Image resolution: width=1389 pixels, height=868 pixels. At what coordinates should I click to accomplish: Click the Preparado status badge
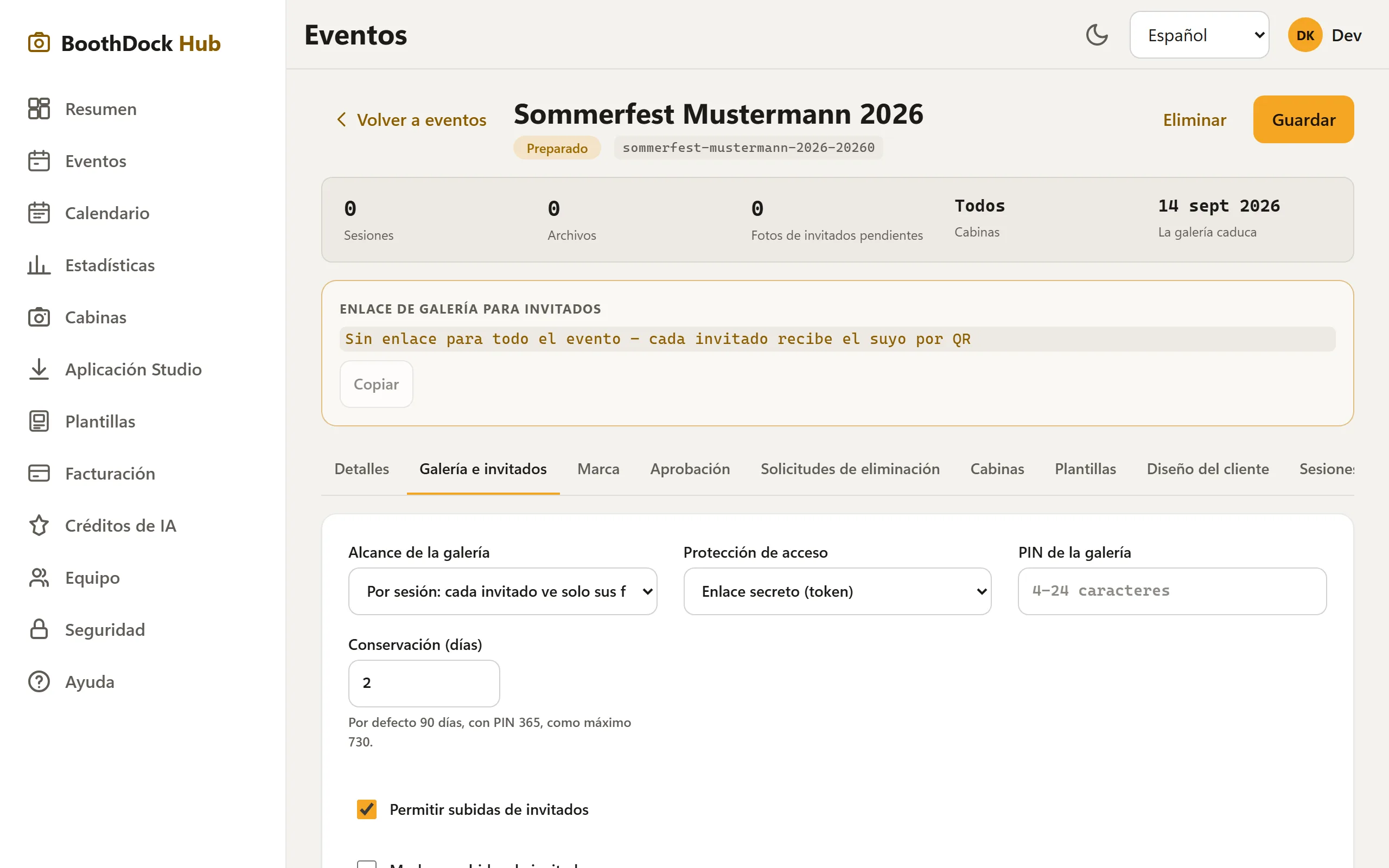(557, 148)
